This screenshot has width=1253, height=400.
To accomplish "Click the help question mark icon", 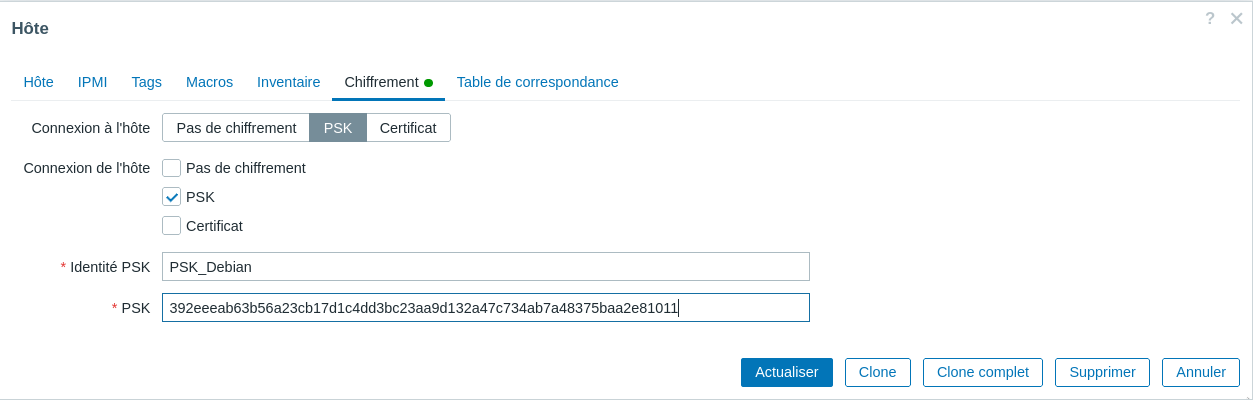I will pos(1210,18).
